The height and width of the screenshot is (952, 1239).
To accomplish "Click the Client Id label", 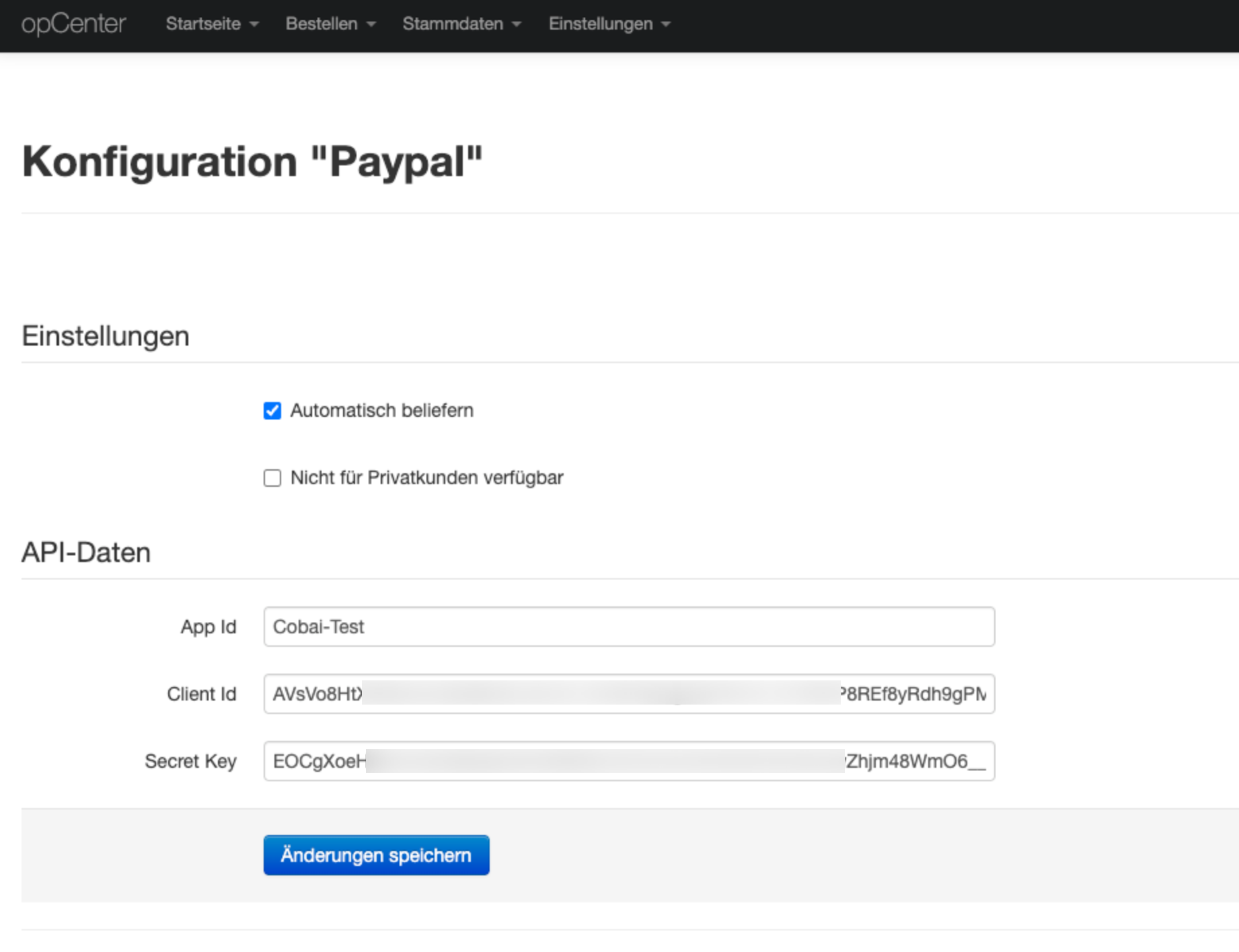I will click(202, 694).
